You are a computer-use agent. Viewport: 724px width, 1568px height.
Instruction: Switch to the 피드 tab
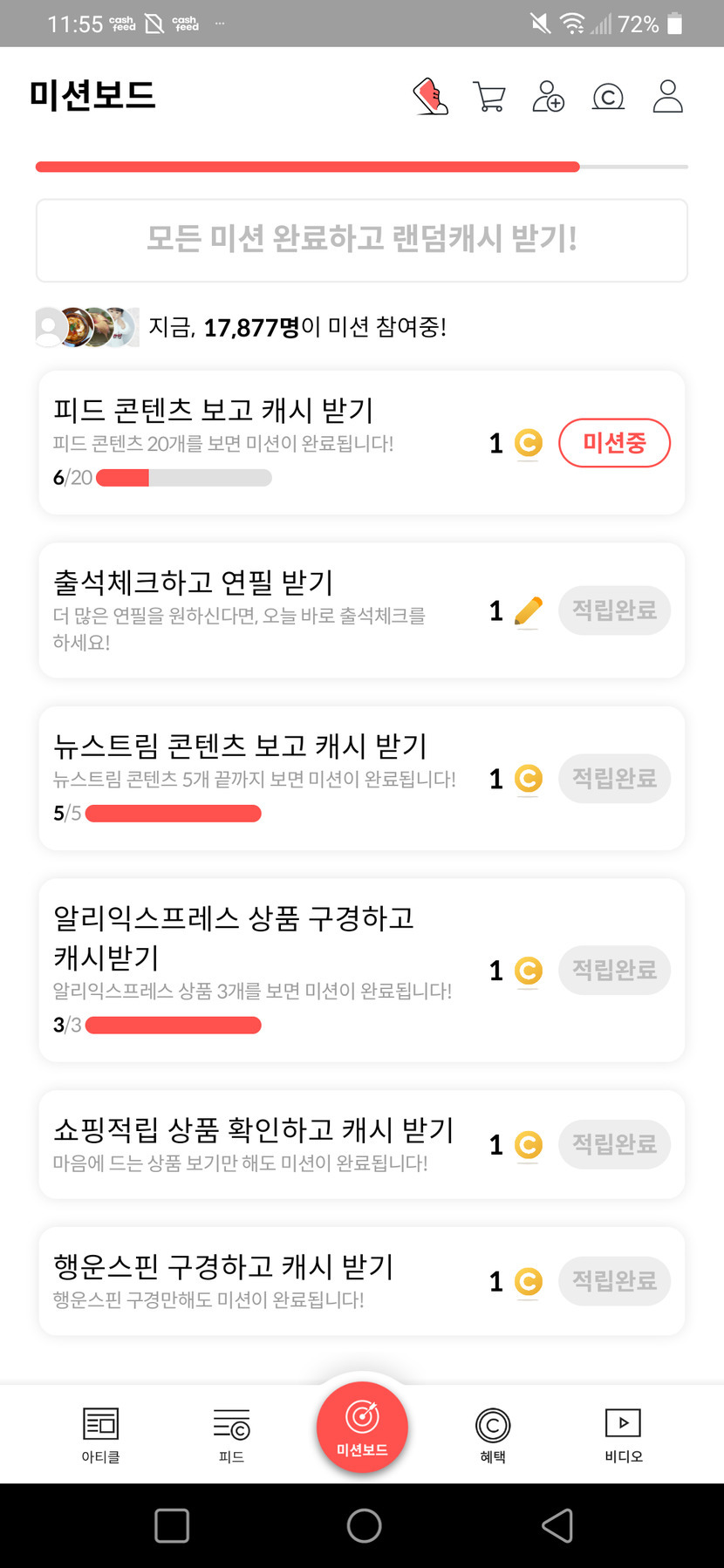pos(231,1434)
